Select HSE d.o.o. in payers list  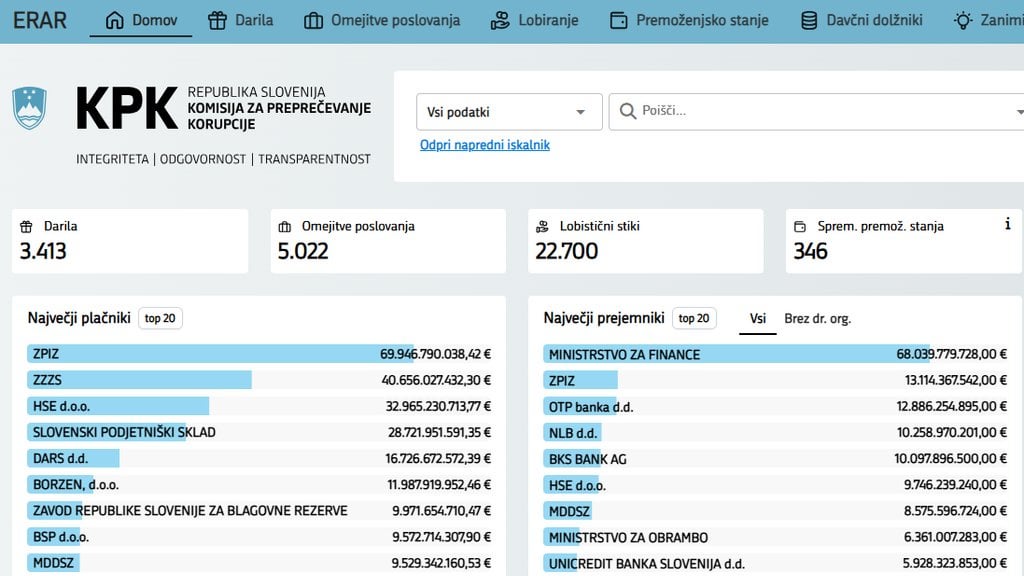point(259,406)
